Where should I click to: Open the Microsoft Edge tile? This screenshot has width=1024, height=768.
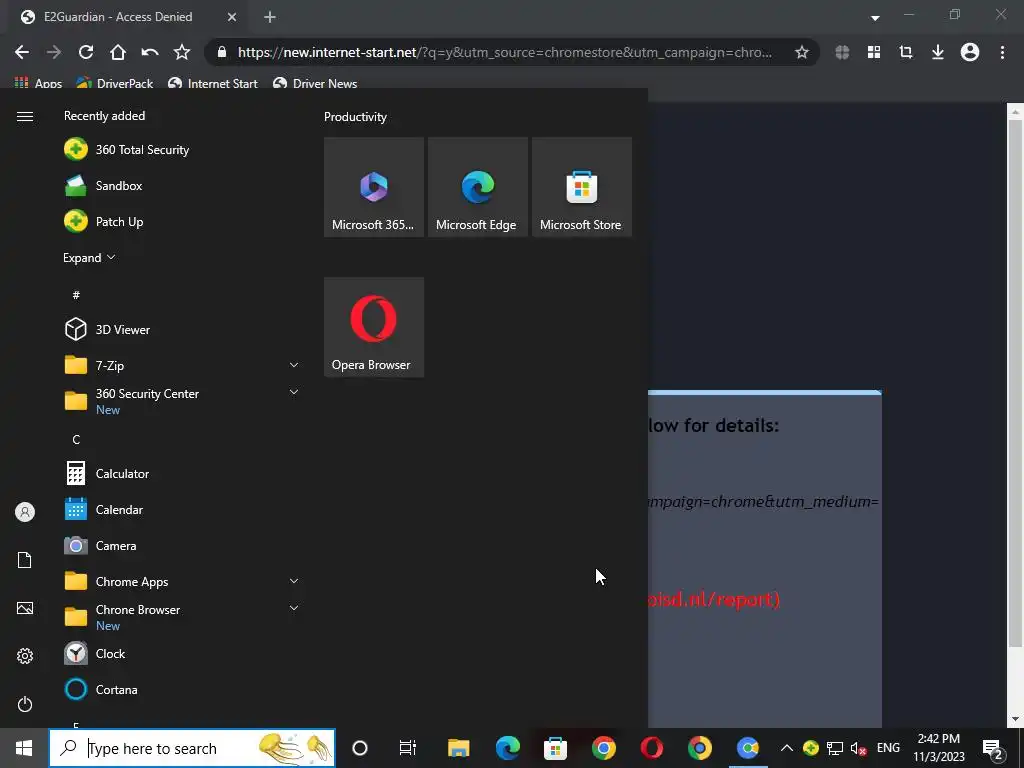click(477, 187)
